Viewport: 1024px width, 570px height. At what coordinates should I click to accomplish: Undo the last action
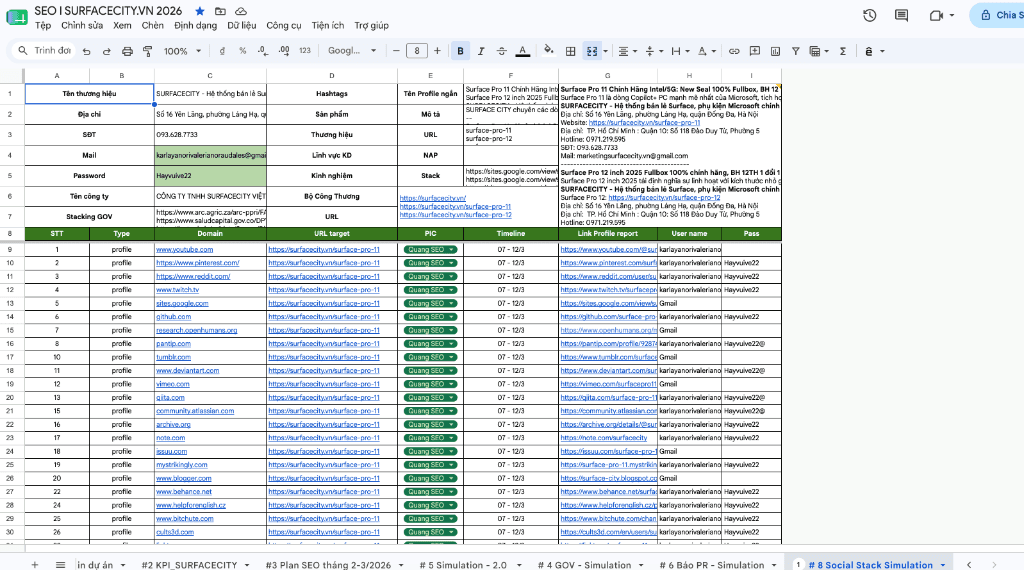click(86, 51)
